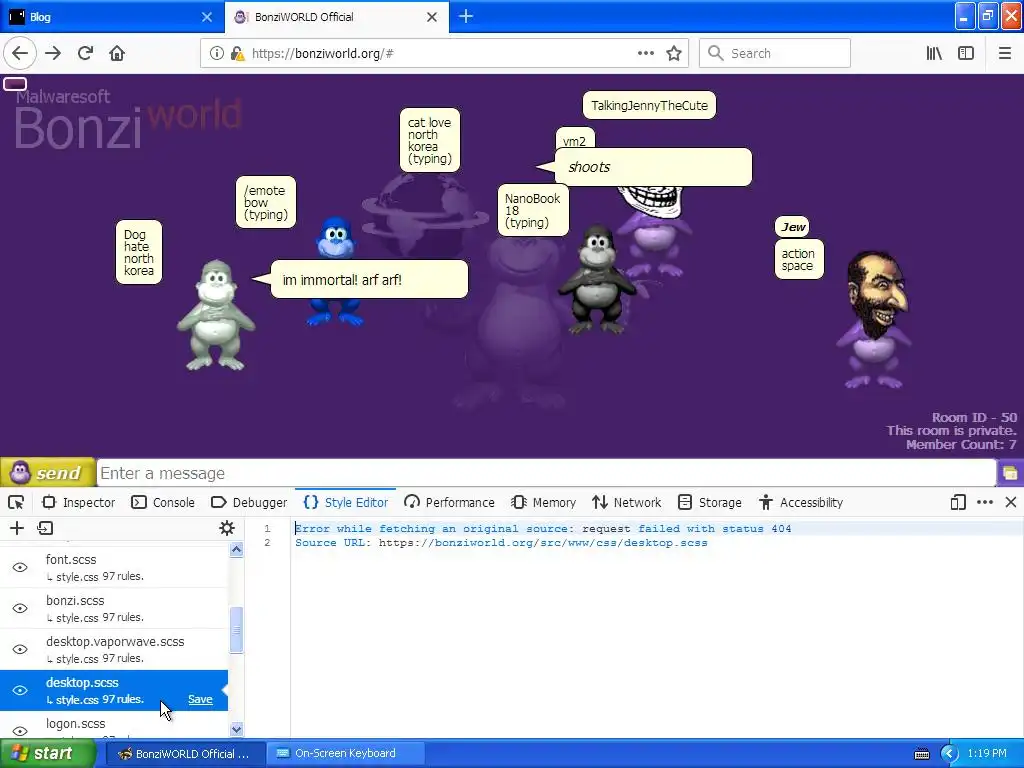Click the Bonzi icon on the right of message bar
The width and height of the screenshot is (1024, 768).
pos(1010,473)
